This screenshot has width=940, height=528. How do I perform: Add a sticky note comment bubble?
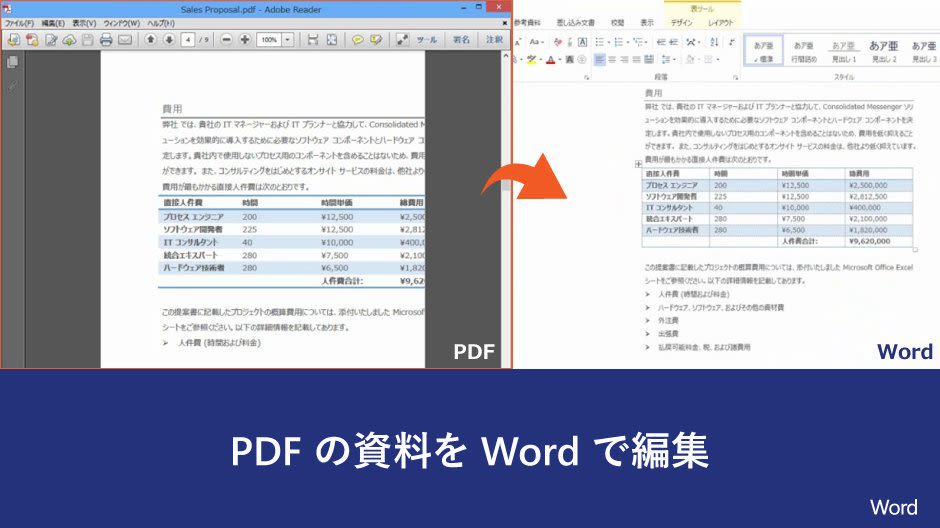click(358, 40)
